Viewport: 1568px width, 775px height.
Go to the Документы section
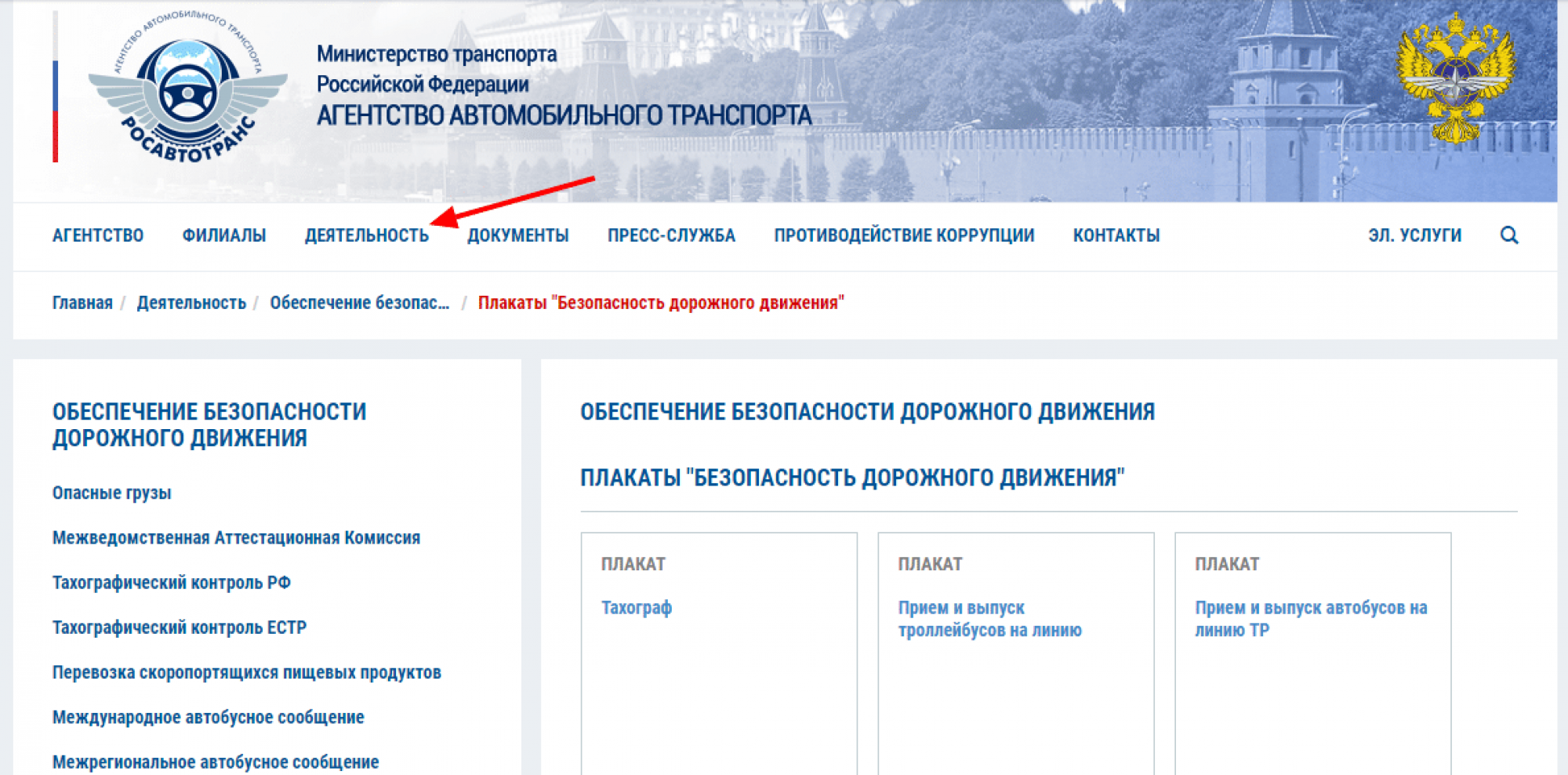tap(518, 235)
